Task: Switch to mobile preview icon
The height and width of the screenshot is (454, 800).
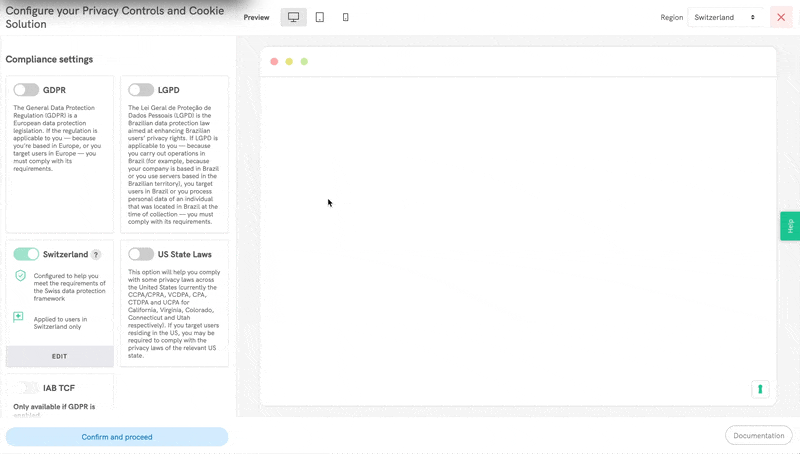Action: click(346, 17)
